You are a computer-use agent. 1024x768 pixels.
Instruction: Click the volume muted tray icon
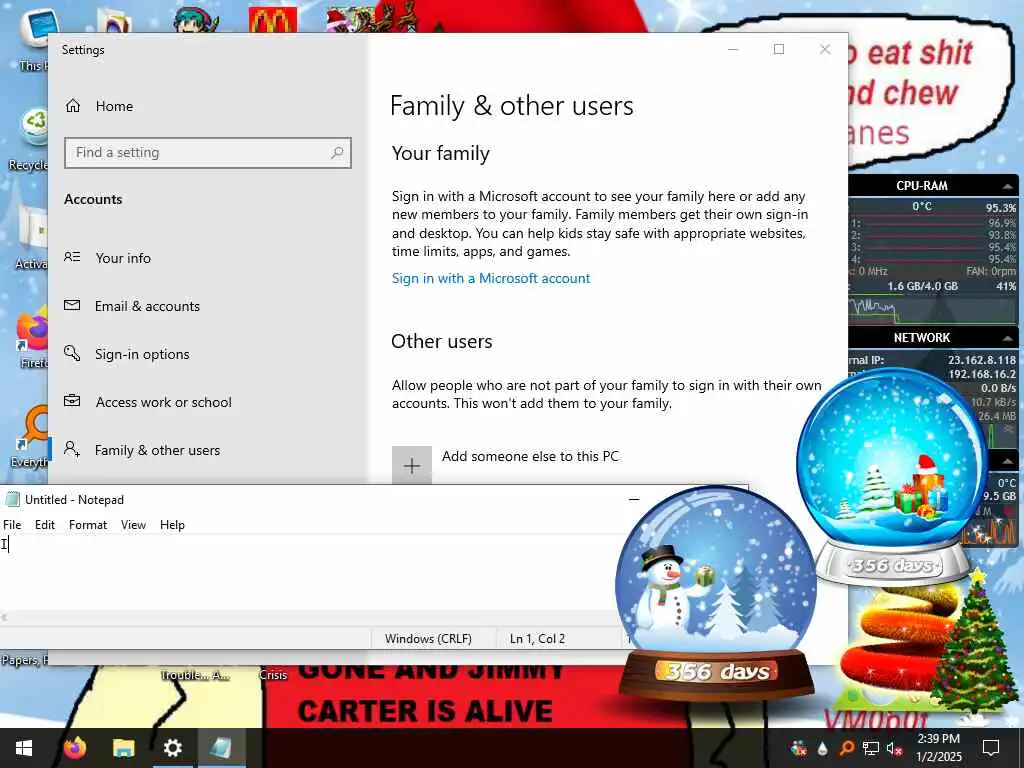[894, 748]
